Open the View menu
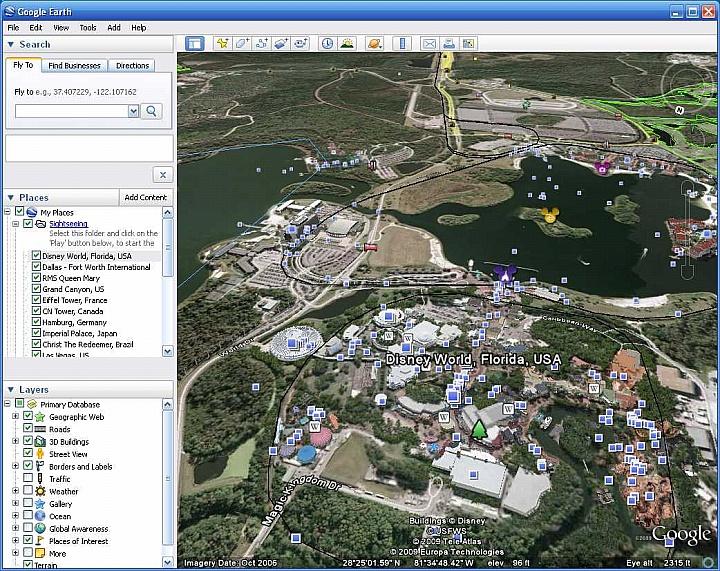 click(x=61, y=28)
